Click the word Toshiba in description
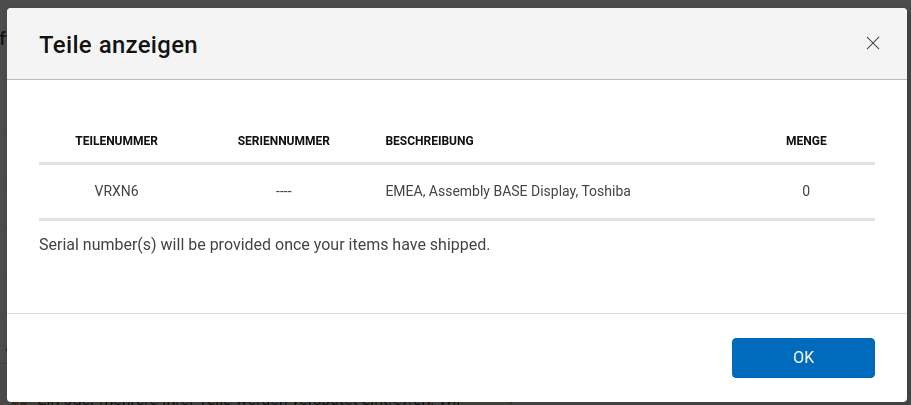 (x=606, y=191)
